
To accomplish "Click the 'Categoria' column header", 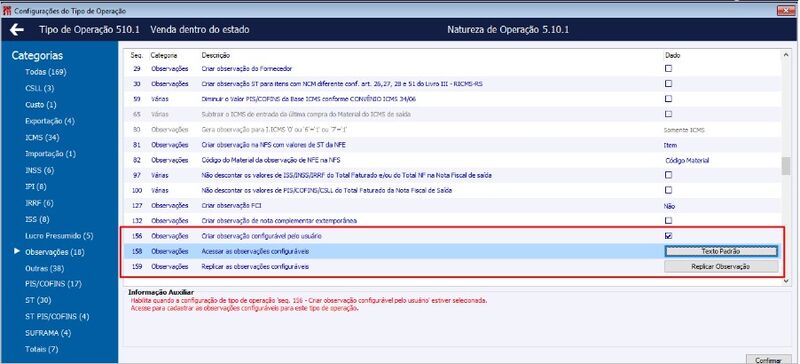I will point(163,55).
